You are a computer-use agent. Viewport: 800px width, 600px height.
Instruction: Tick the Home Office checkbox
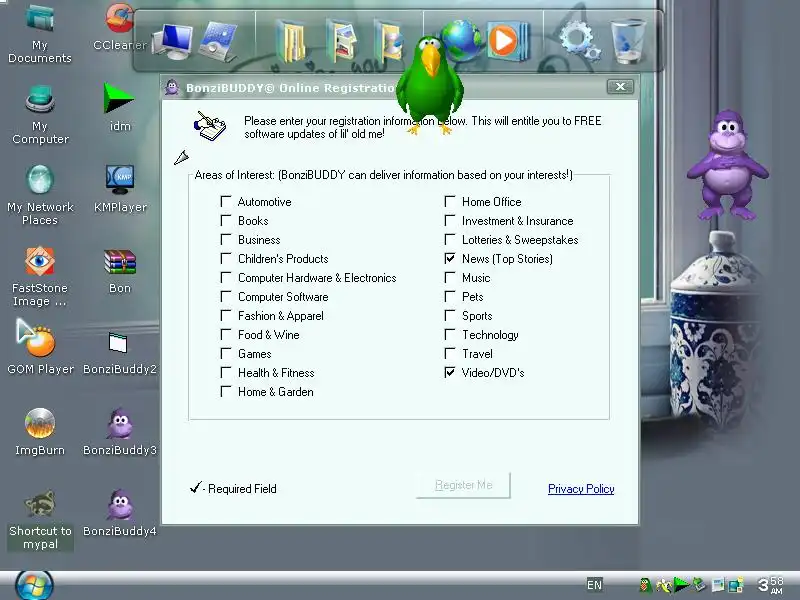(449, 202)
